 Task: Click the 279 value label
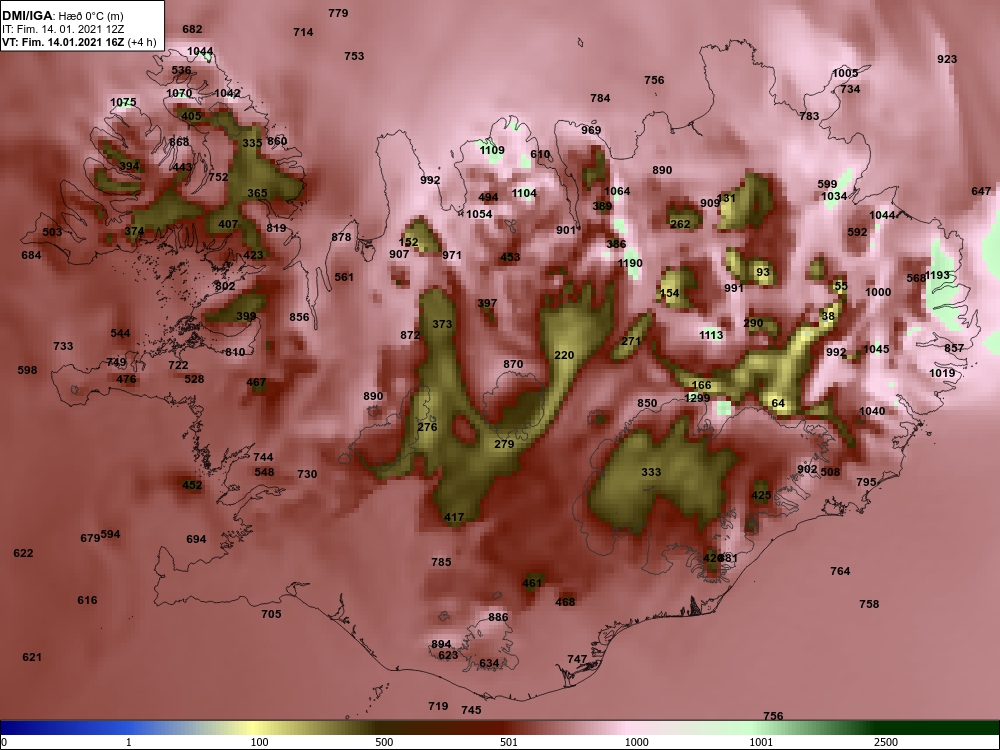pyautogui.click(x=504, y=444)
